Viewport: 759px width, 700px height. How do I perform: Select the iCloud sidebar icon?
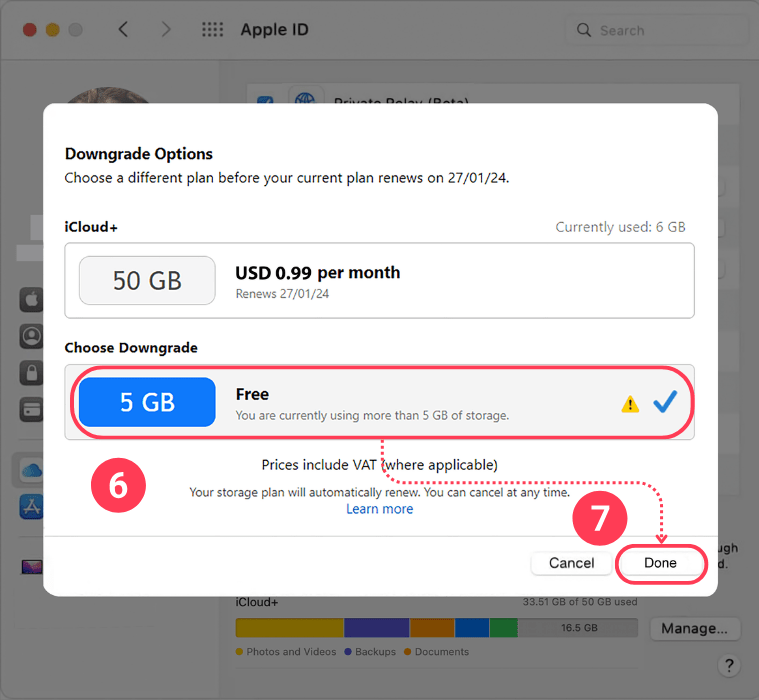point(31,470)
